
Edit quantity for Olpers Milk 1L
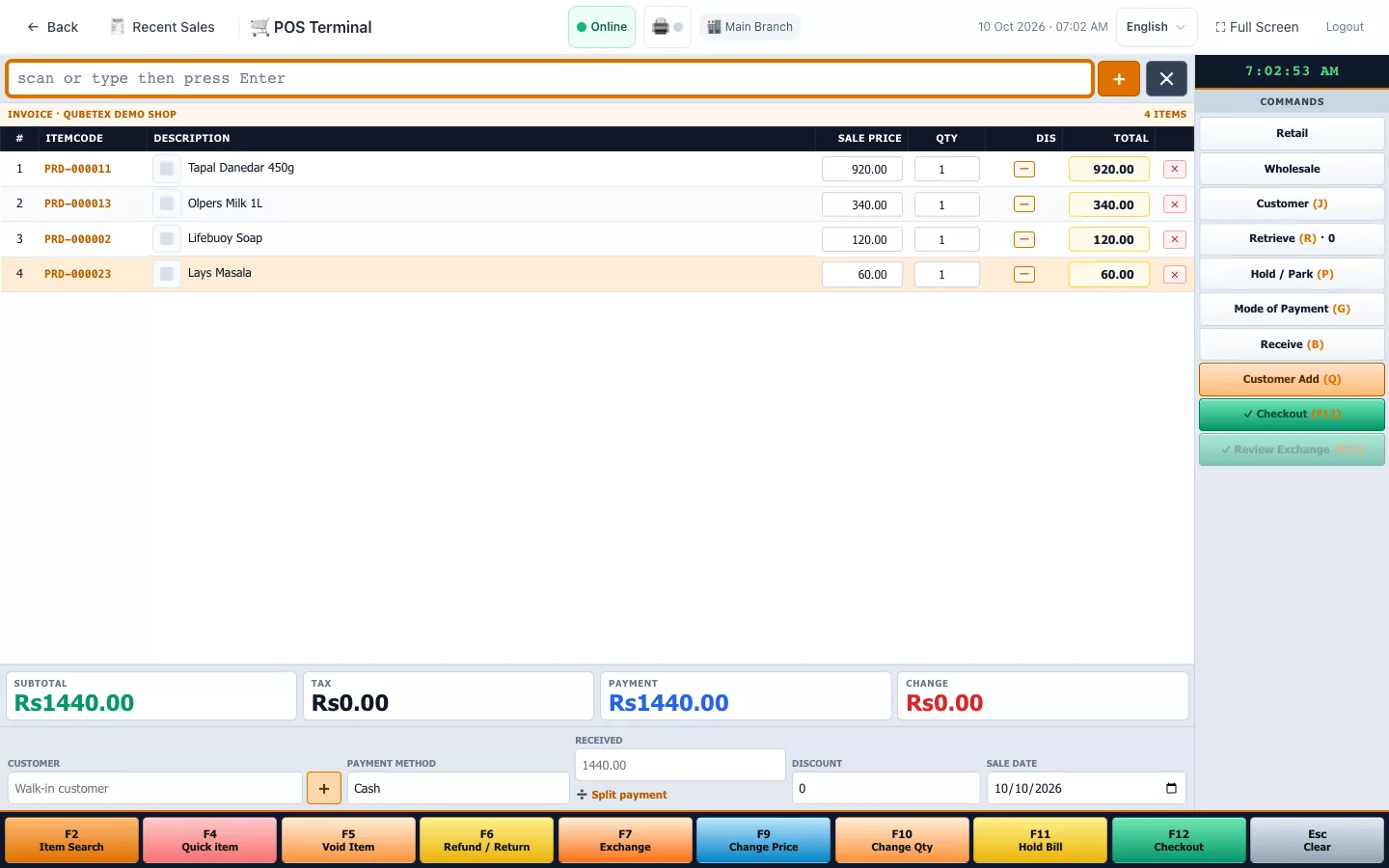pyautogui.click(x=946, y=204)
